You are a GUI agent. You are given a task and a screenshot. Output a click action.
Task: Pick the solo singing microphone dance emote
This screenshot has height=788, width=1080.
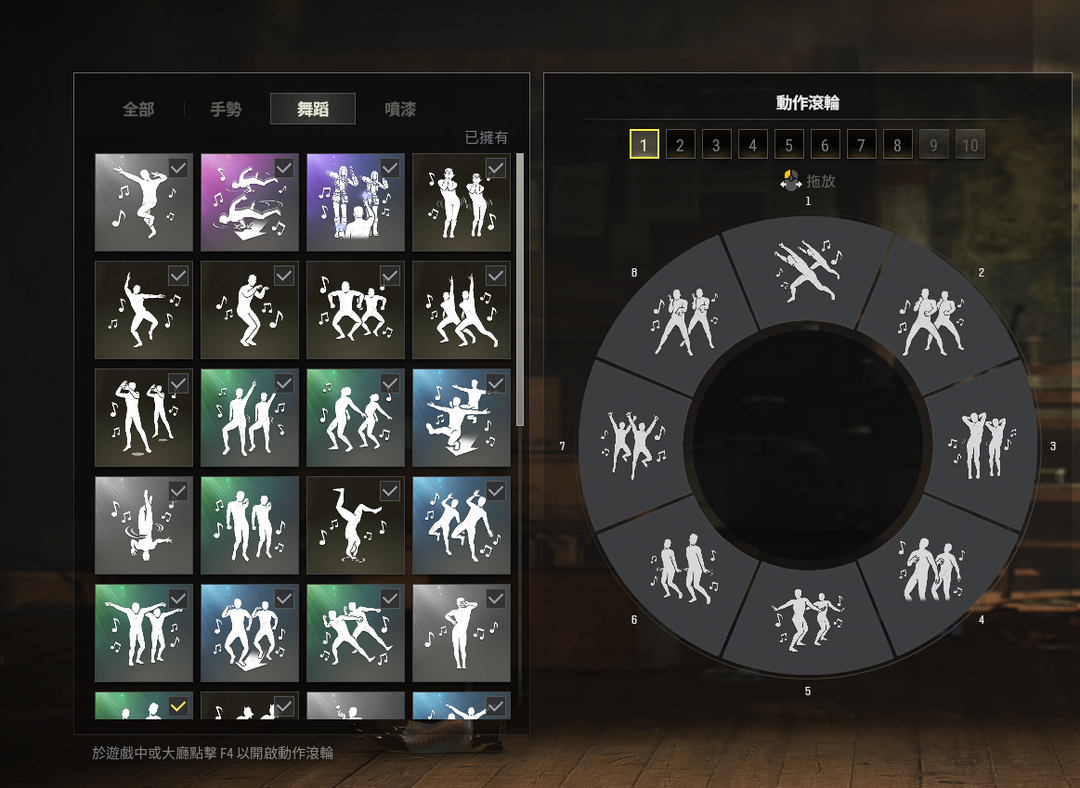249,309
